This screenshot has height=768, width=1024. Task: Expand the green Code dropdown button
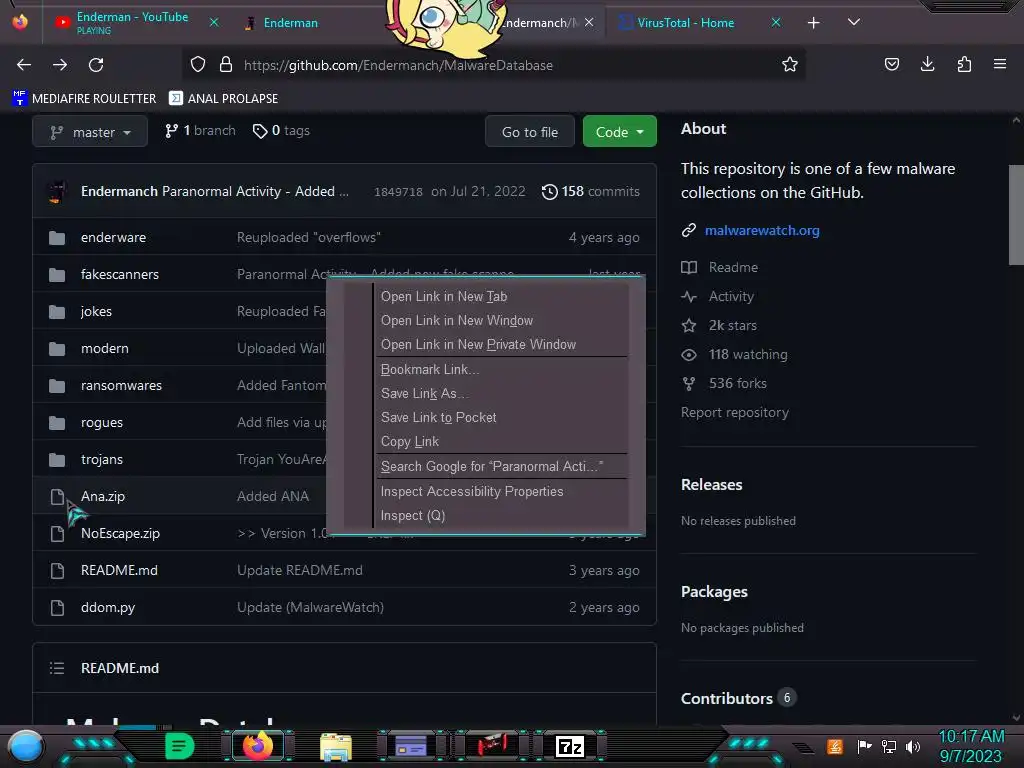point(619,132)
